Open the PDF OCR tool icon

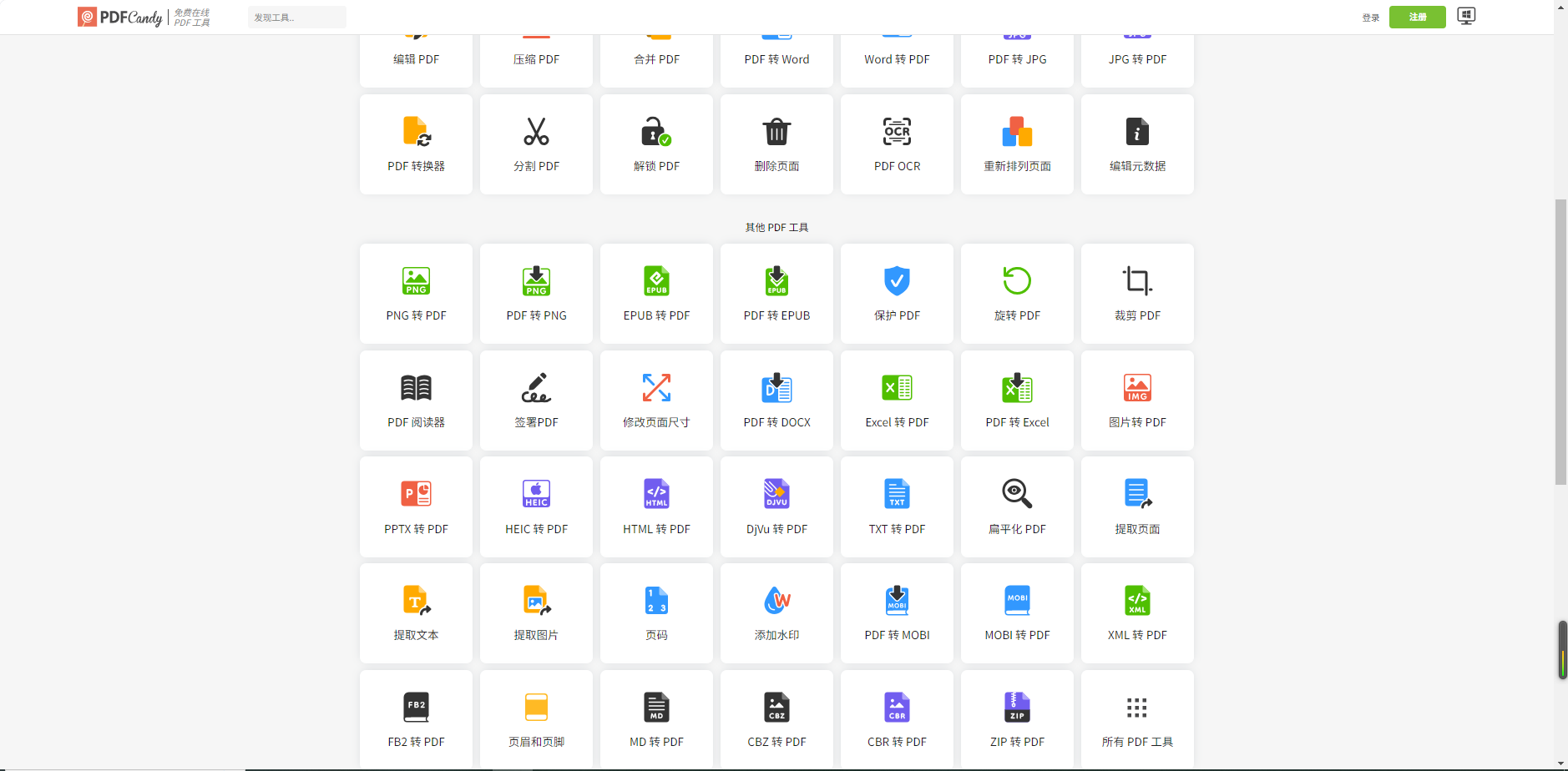(x=897, y=132)
